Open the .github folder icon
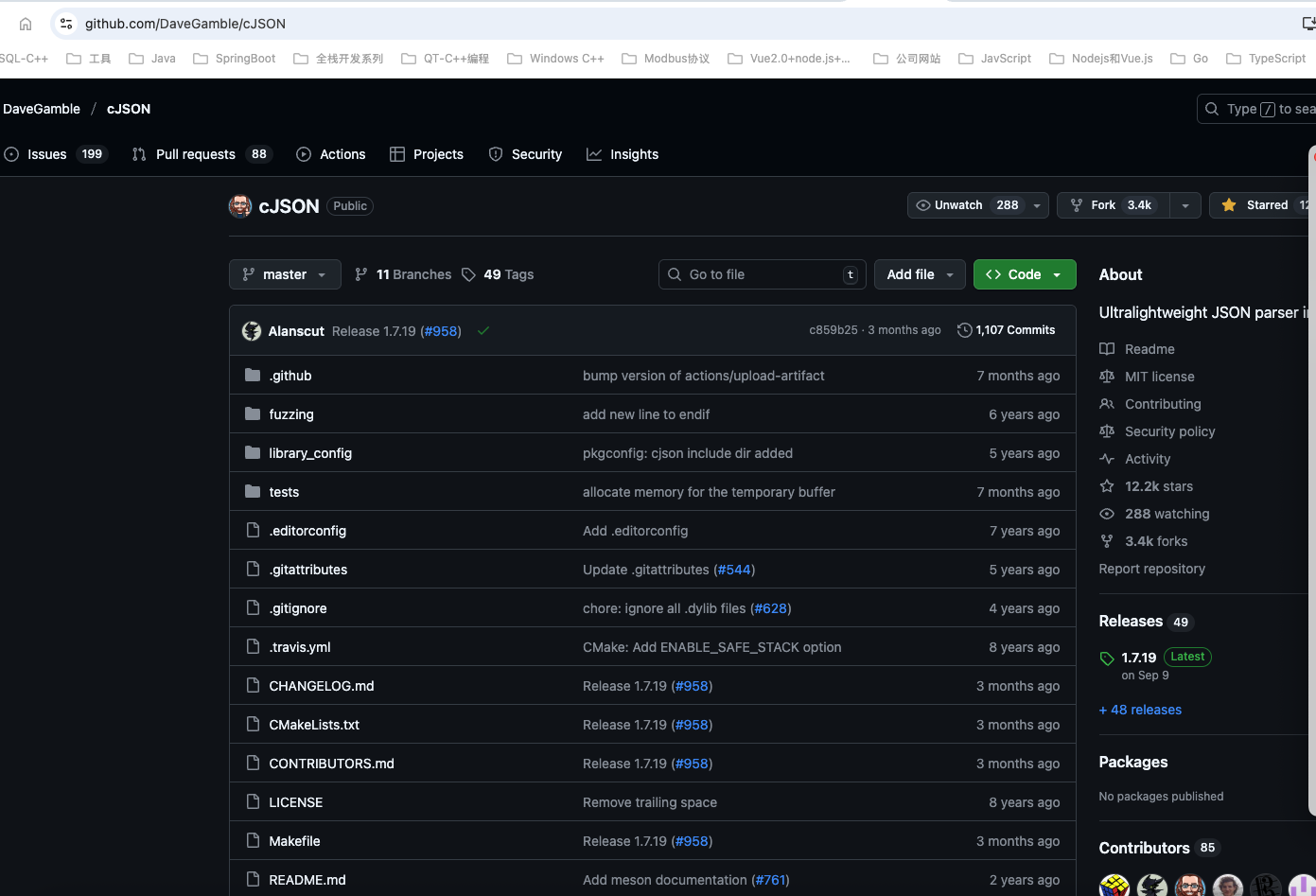 coord(253,376)
